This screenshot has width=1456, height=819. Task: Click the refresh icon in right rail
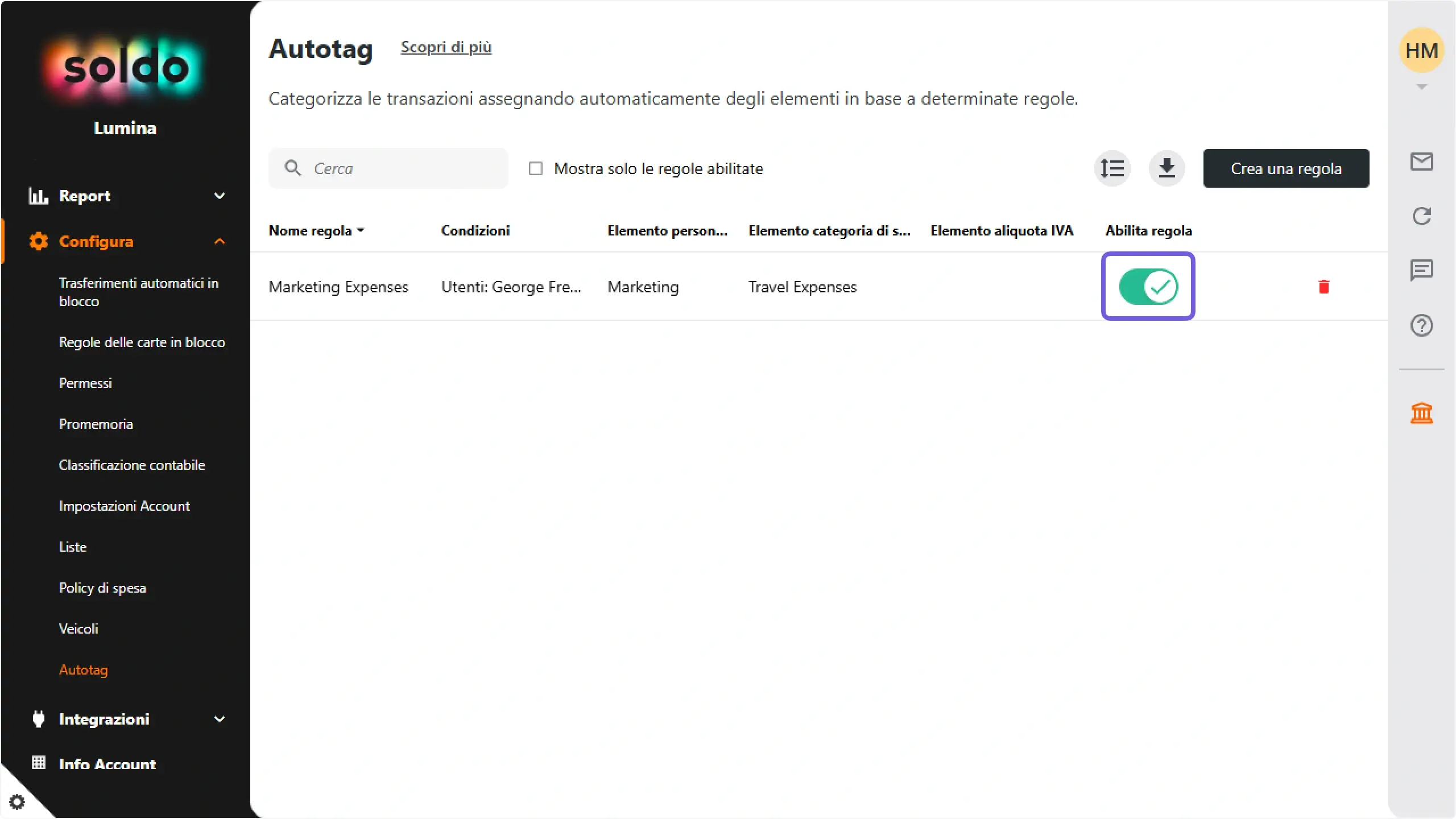click(1421, 216)
